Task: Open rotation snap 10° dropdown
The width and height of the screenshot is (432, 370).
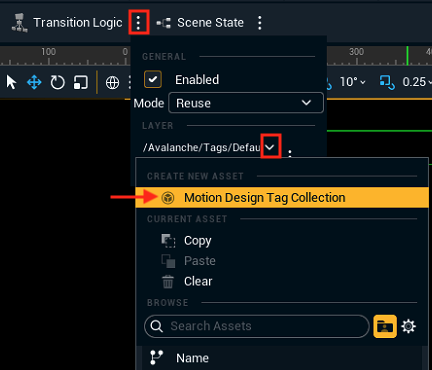Action: point(353,82)
